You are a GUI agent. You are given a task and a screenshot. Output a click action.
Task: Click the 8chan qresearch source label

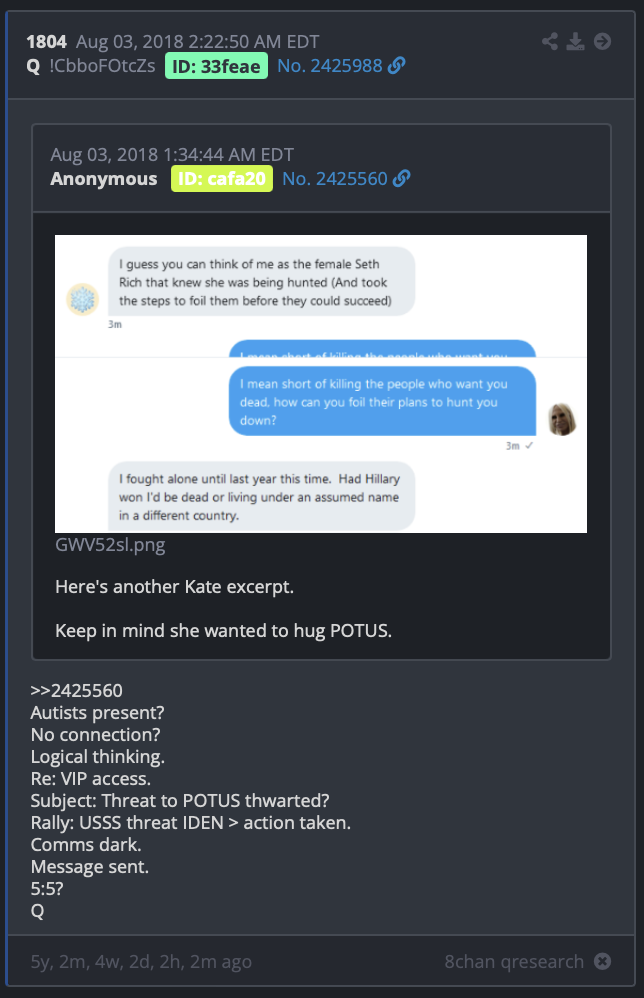[514, 961]
